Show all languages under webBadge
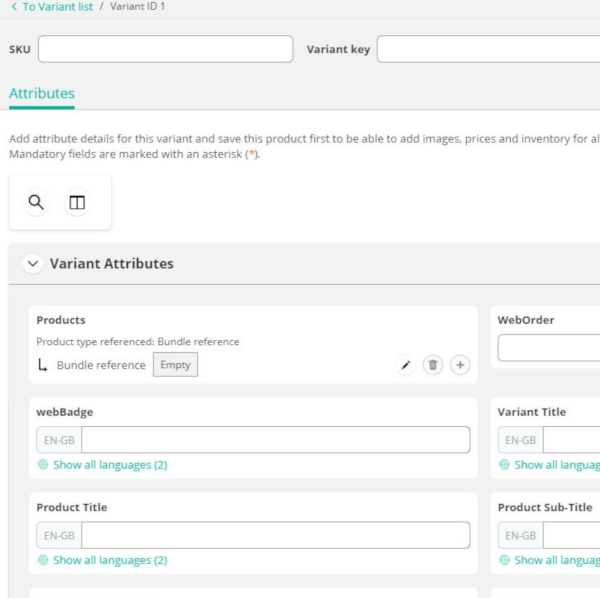This screenshot has width=600, height=598. coord(110,465)
